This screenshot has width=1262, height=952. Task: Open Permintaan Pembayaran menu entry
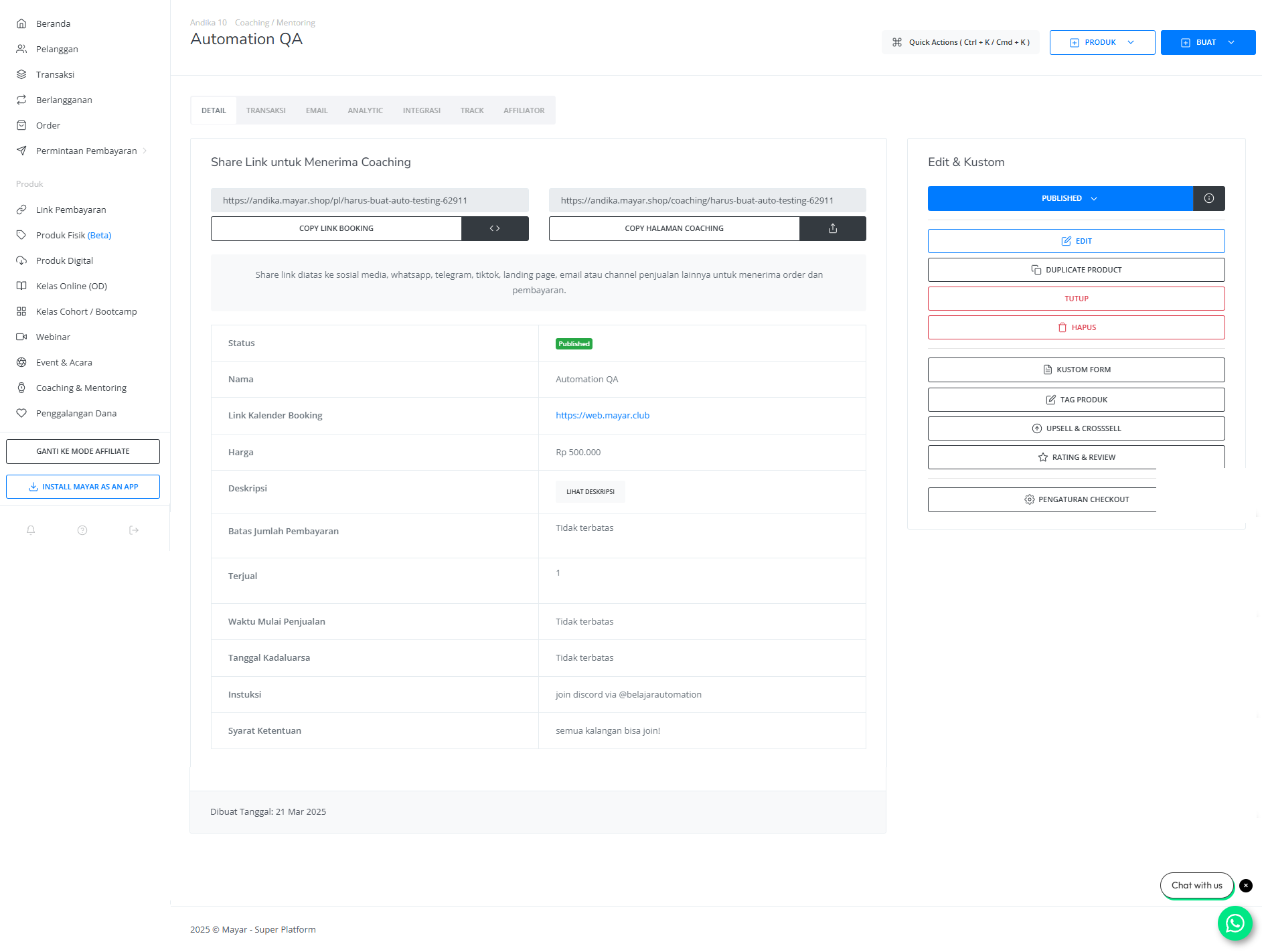[x=86, y=151]
